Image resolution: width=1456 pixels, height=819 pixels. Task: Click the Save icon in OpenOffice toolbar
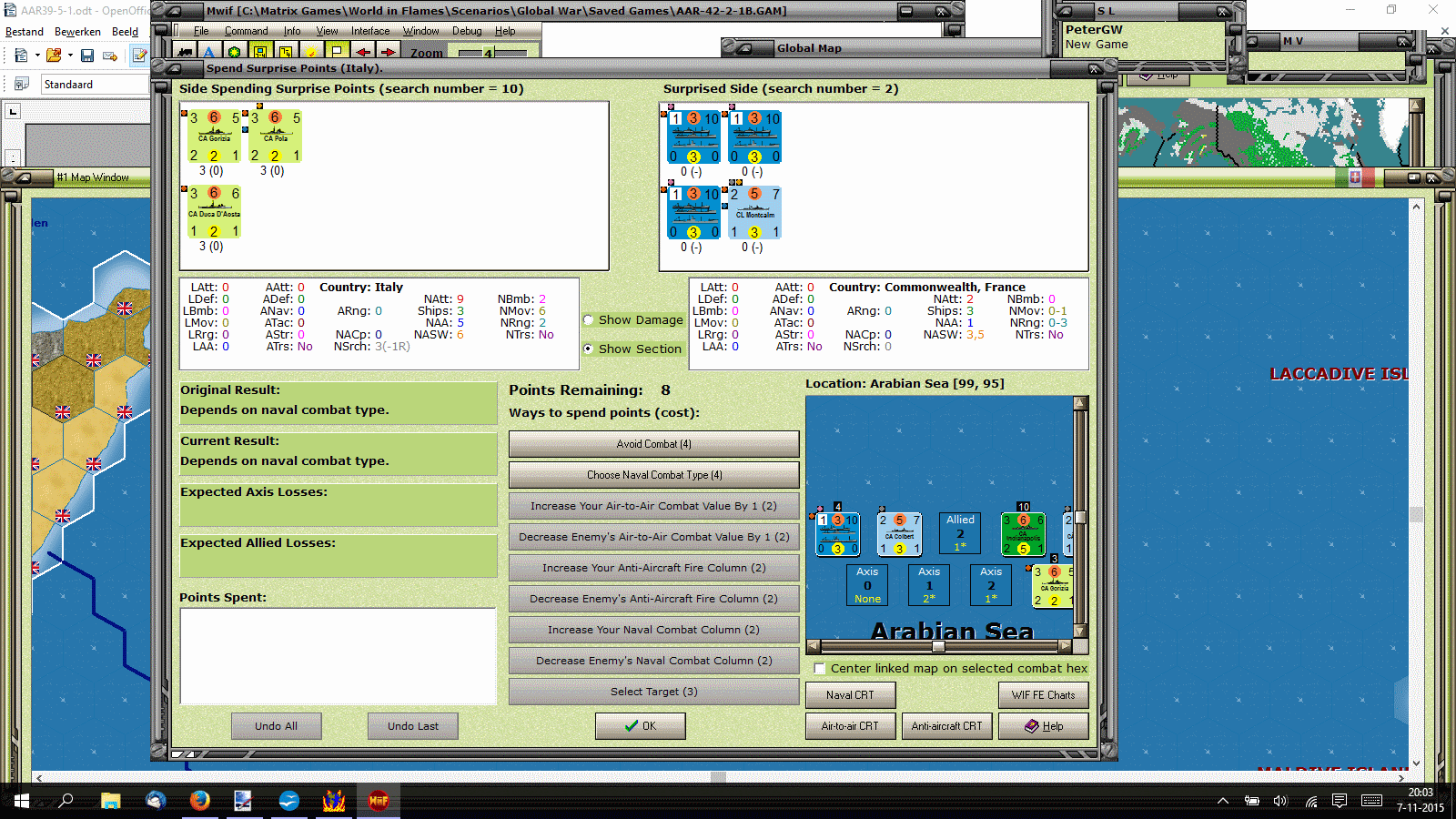tap(87, 56)
